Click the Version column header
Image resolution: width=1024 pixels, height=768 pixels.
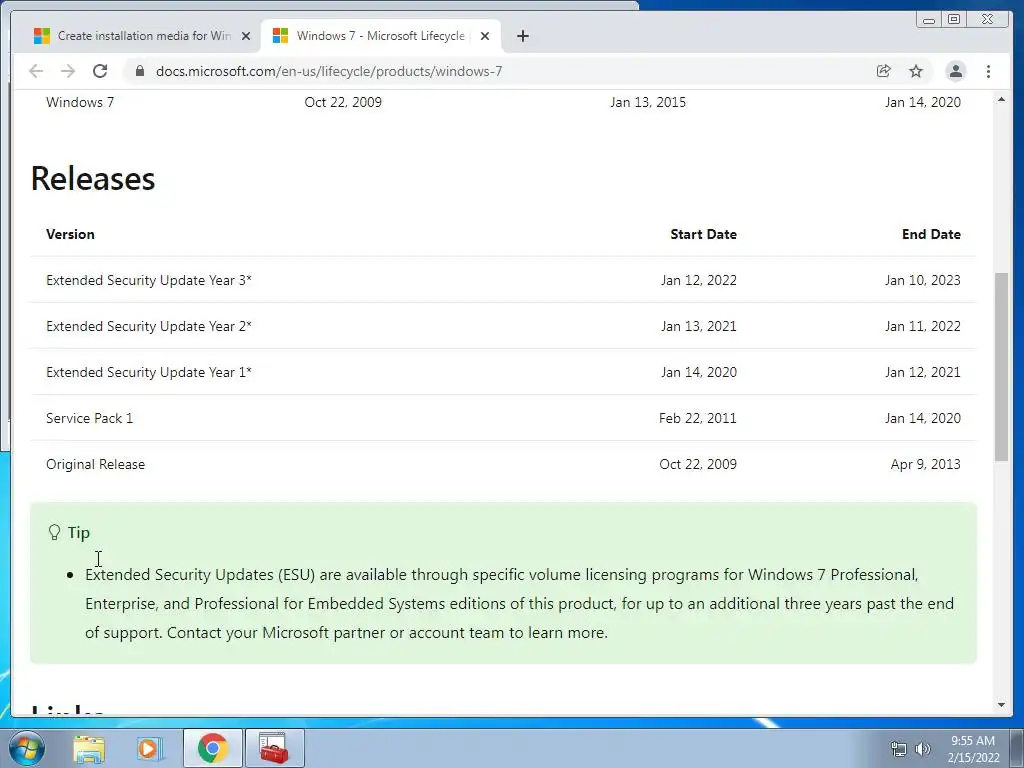(70, 234)
